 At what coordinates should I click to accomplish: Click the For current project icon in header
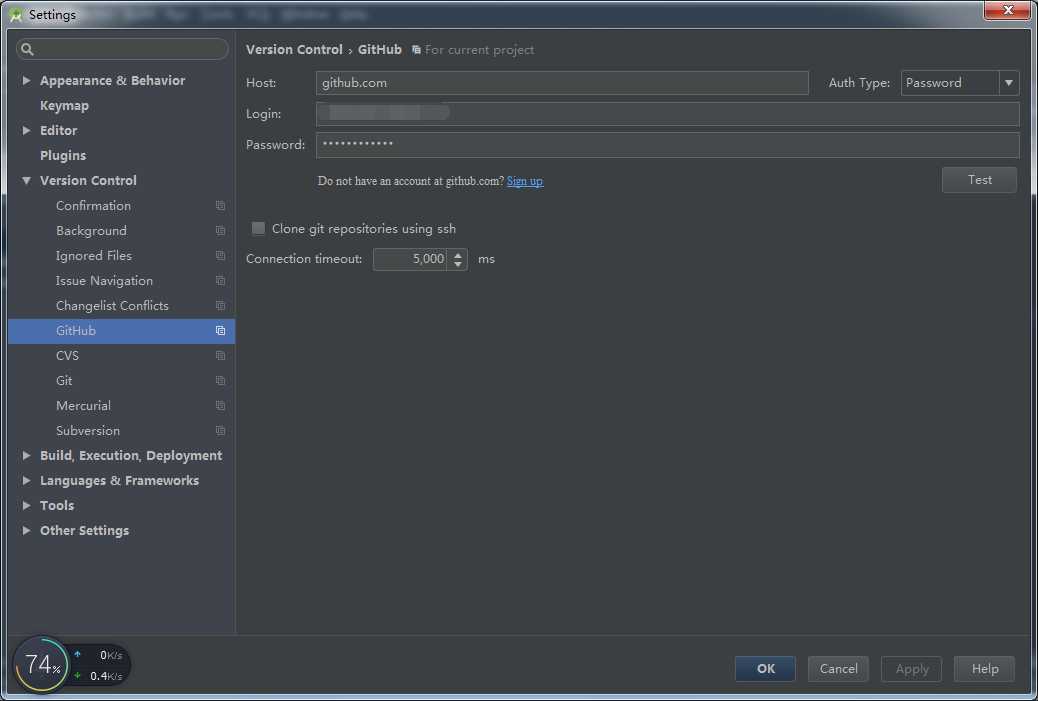(416, 50)
